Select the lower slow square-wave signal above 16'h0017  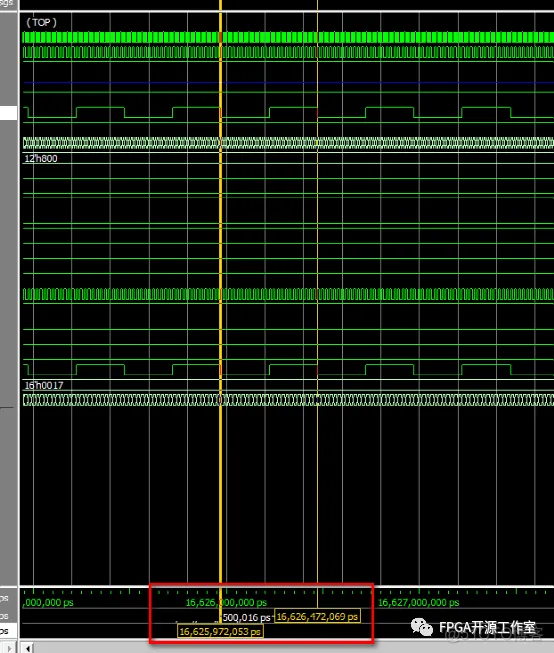point(288,369)
